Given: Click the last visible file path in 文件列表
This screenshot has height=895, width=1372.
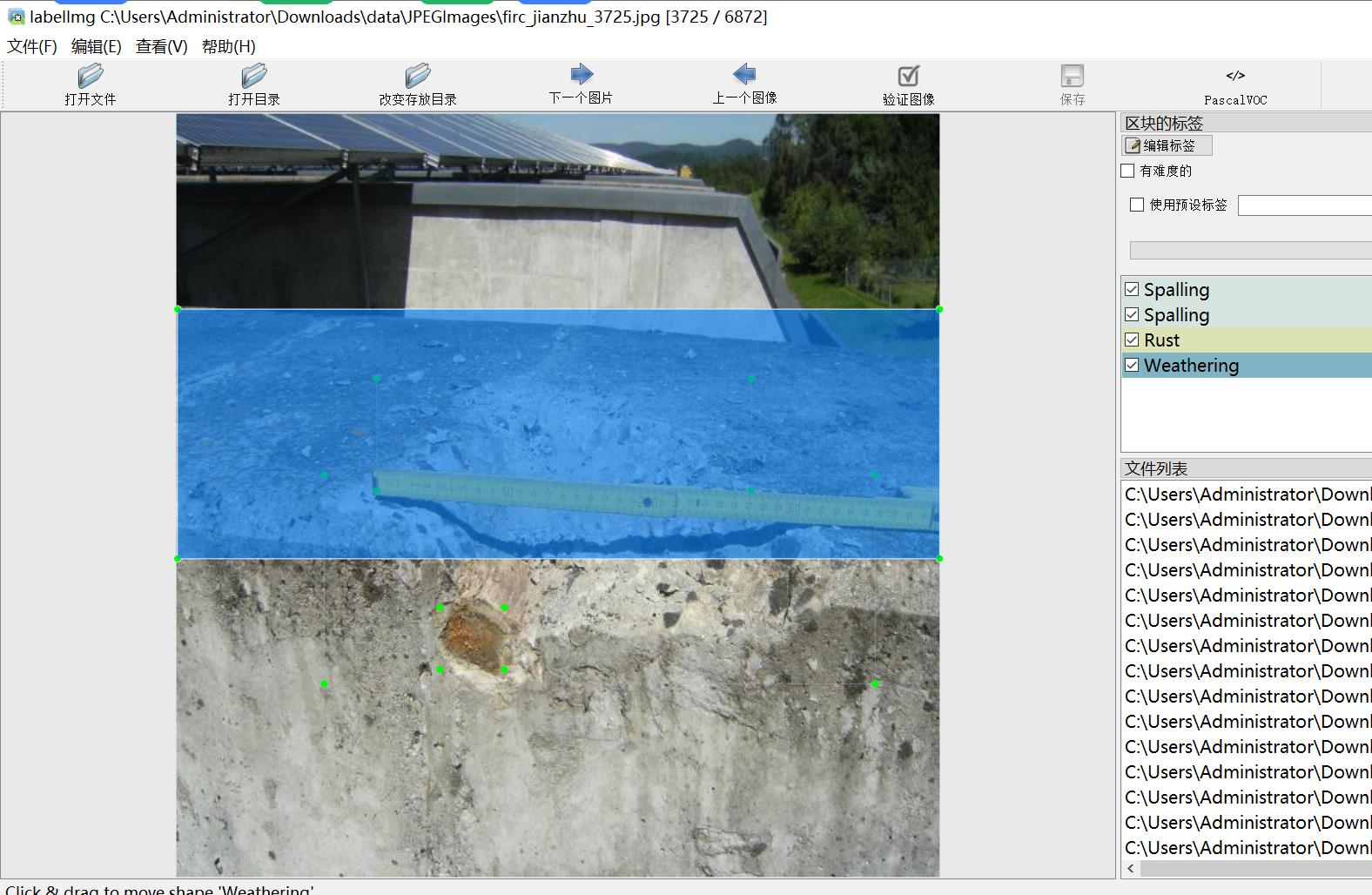Looking at the screenshot, I should click(1247, 847).
